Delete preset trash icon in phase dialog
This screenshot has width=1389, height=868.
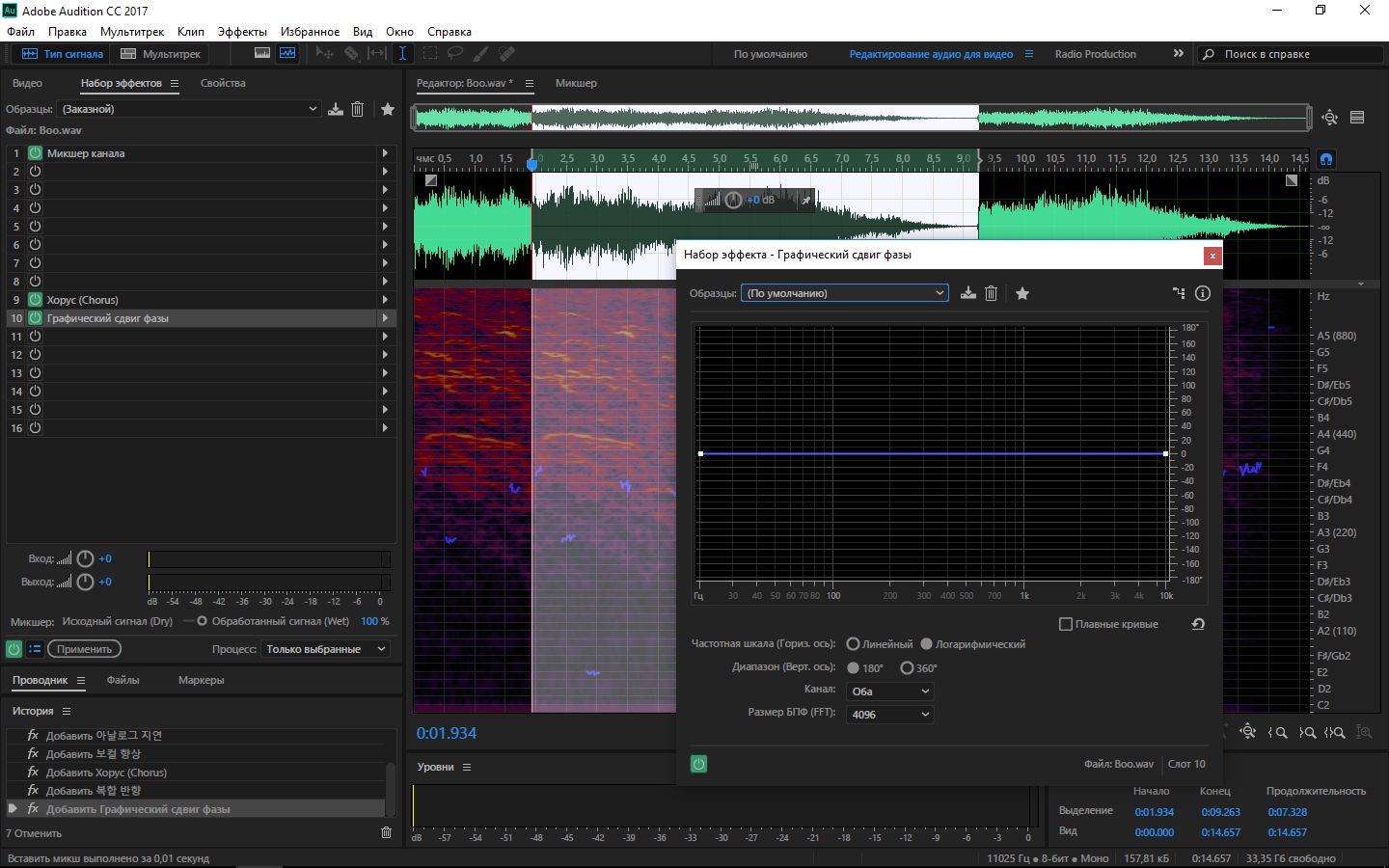991,293
